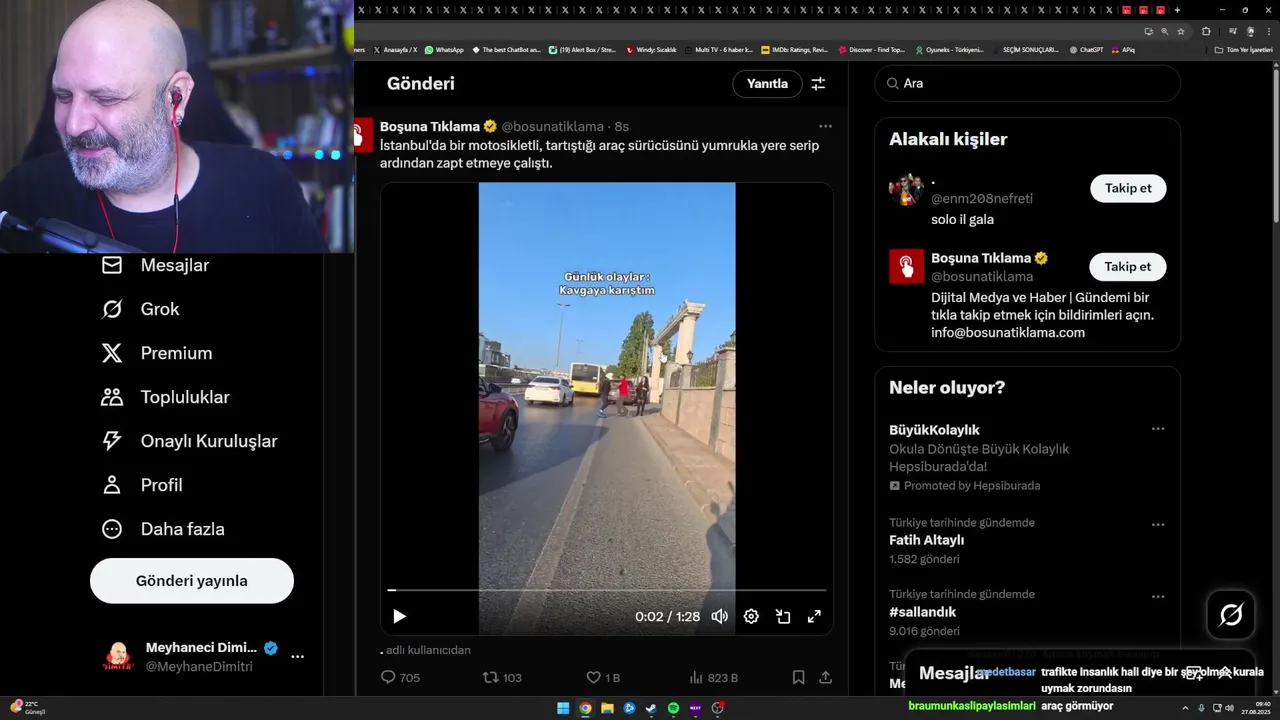This screenshot has height=720, width=1280.
Task: Open the Premium menu item
Action: [156, 353]
